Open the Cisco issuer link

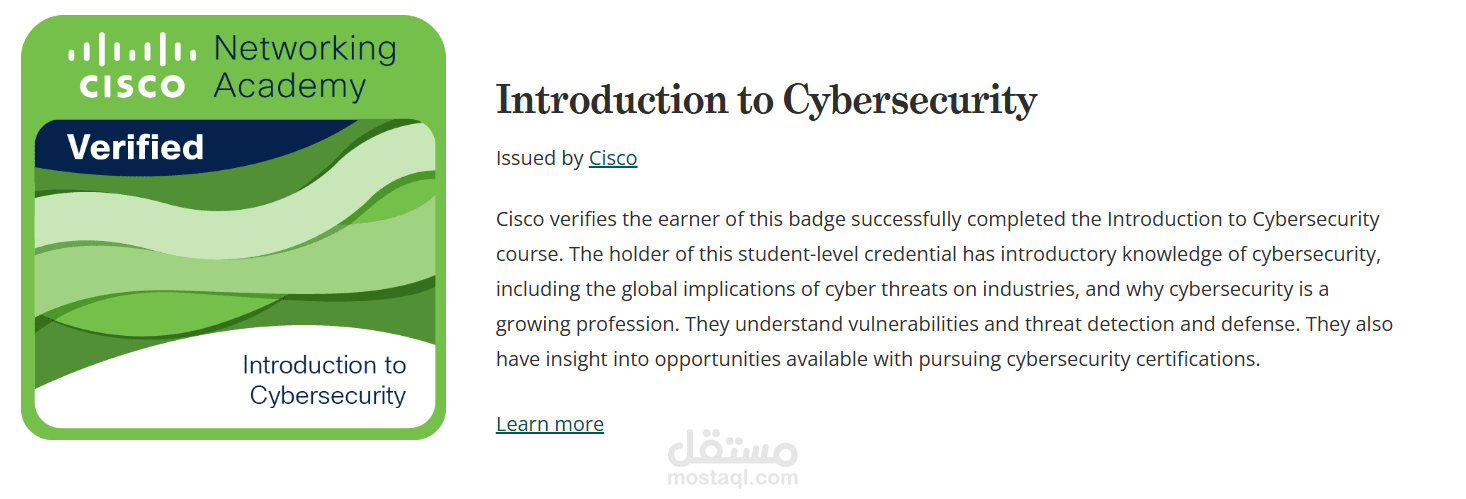click(x=613, y=158)
